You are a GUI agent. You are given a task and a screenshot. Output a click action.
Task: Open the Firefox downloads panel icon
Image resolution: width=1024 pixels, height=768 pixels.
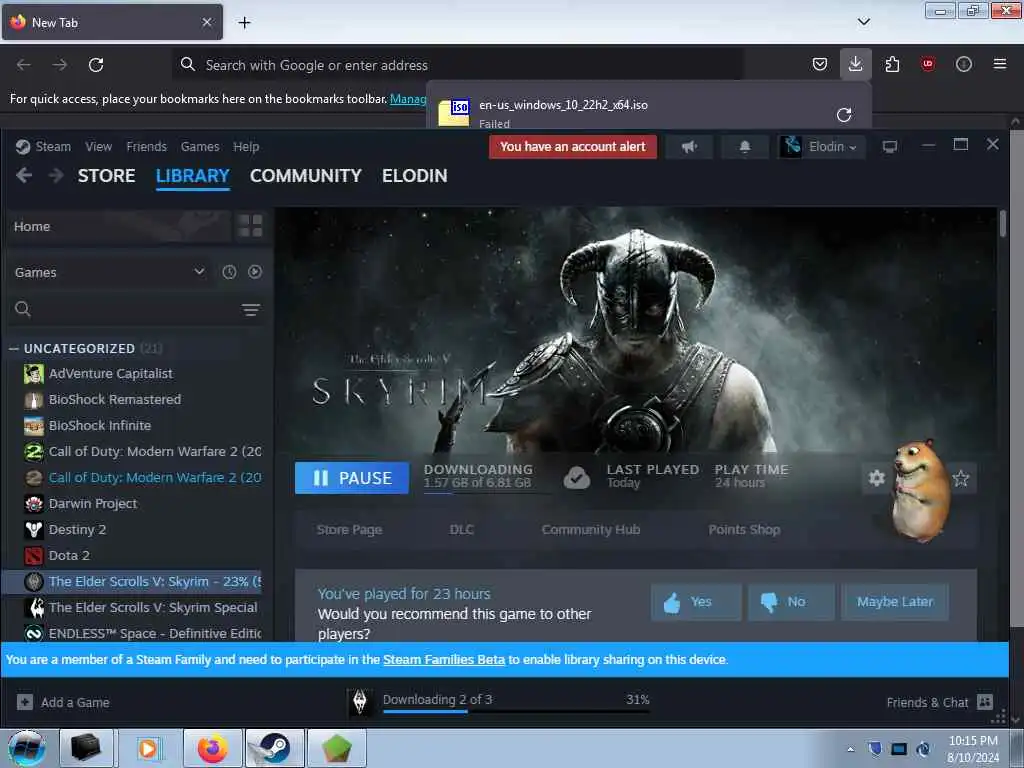[x=856, y=64]
